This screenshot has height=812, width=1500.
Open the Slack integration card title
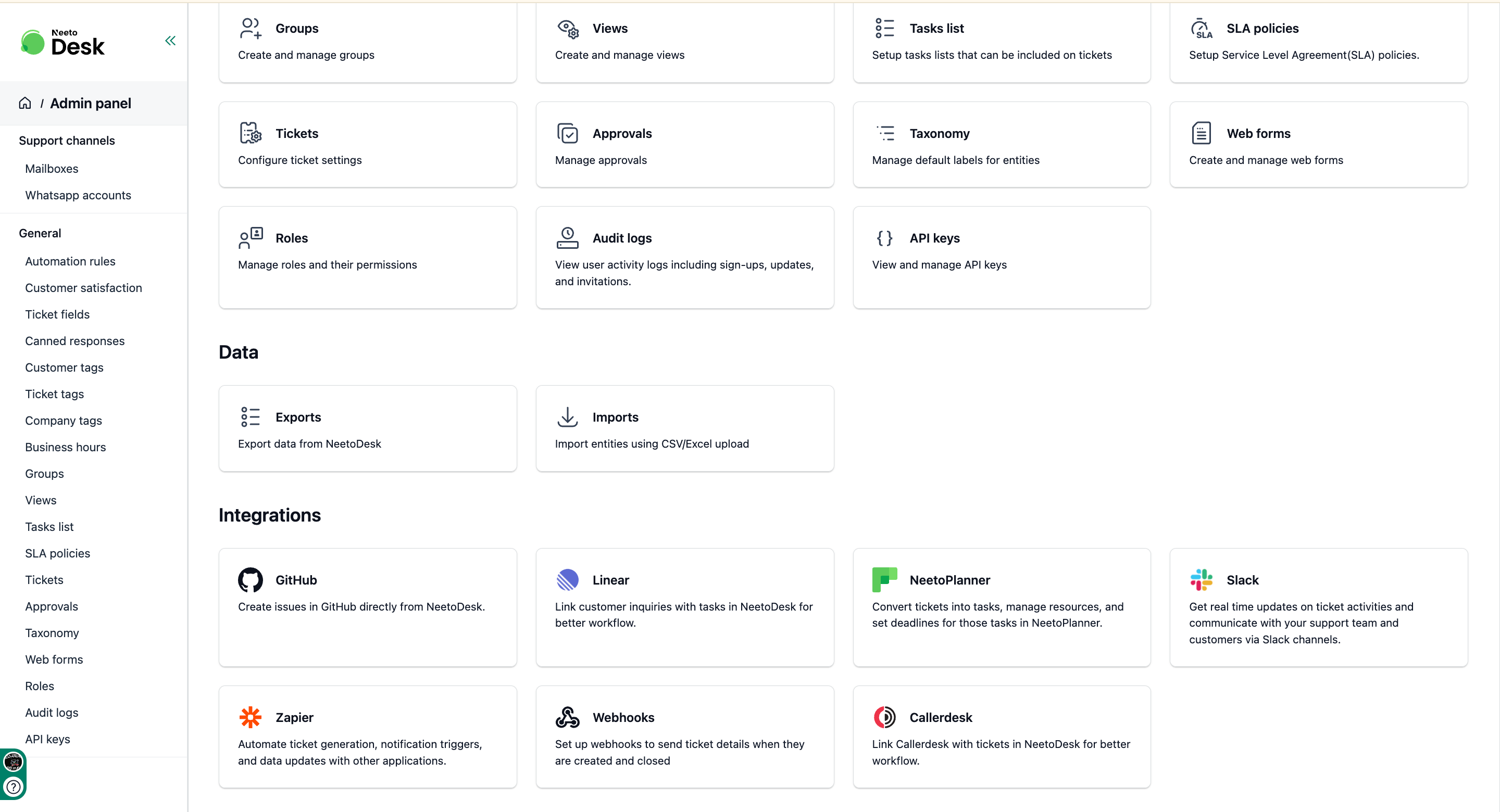(1242, 580)
